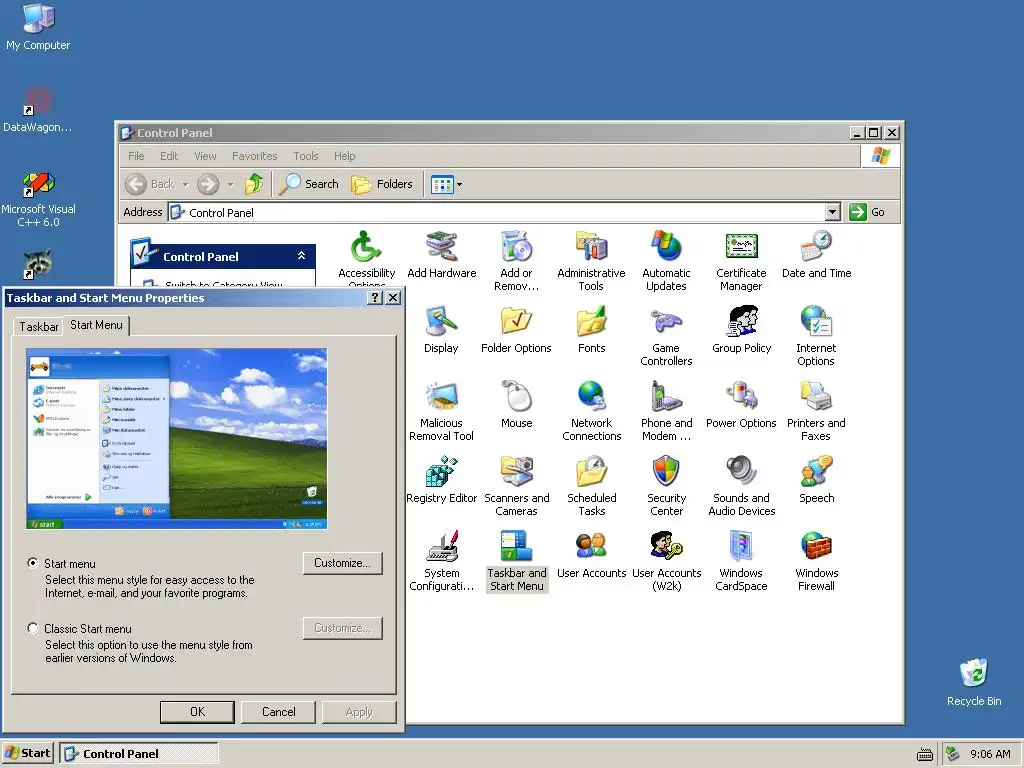Click the Start menu preview image
This screenshot has width=1024, height=768.
177,438
